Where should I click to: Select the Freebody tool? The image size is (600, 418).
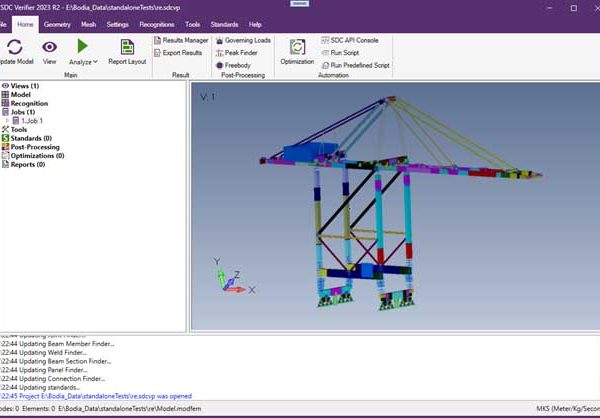coord(231,65)
